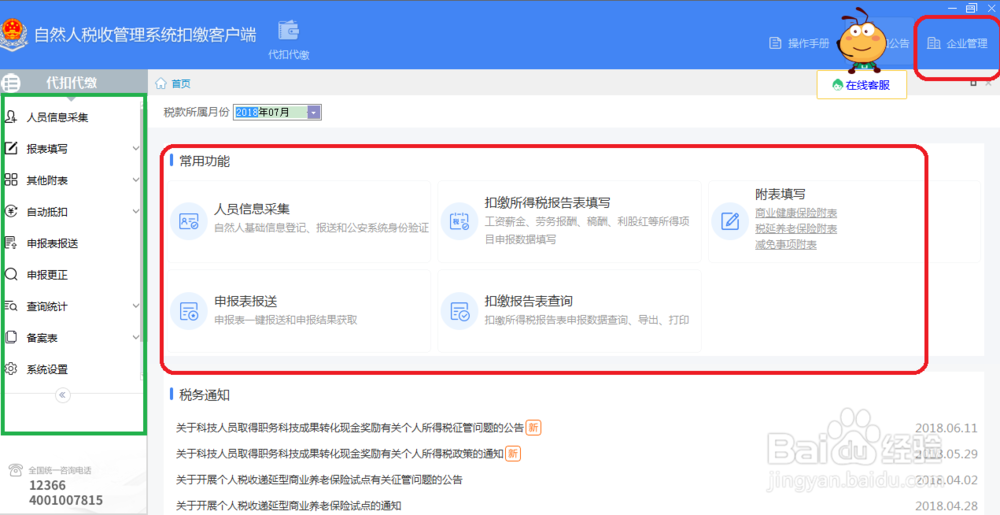This screenshot has height=515, width=1000.
Task: Expand the 查询统计 chevron
Action: [136, 306]
